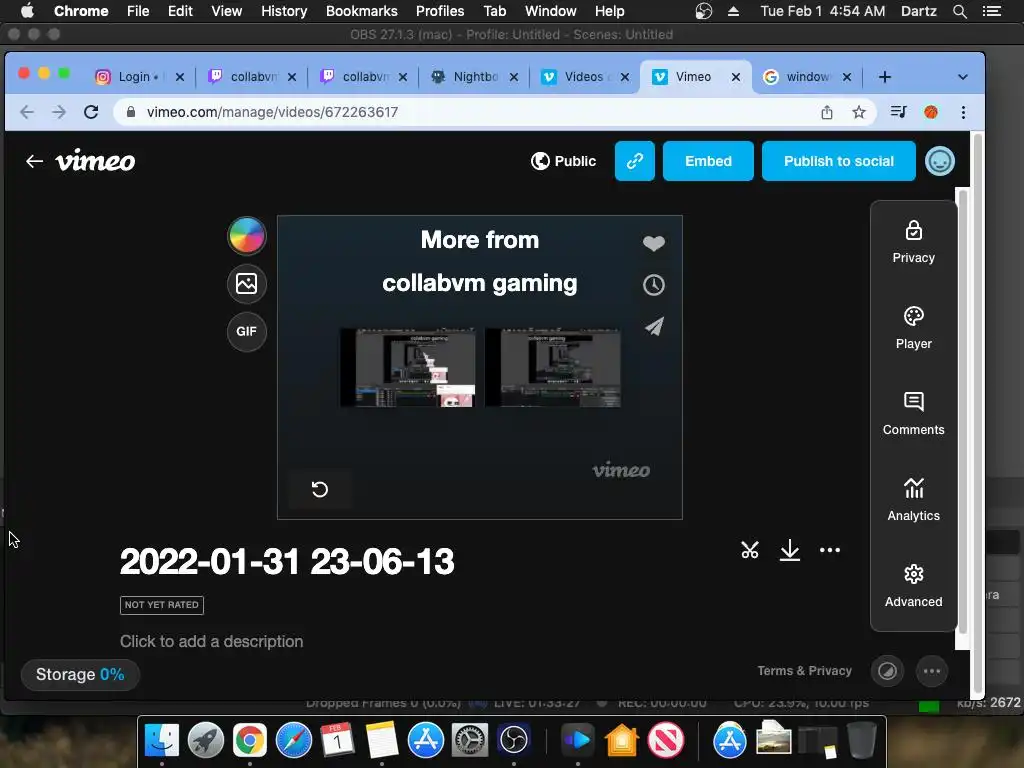Open the Chrome media control icon

[x=898, y=112]
